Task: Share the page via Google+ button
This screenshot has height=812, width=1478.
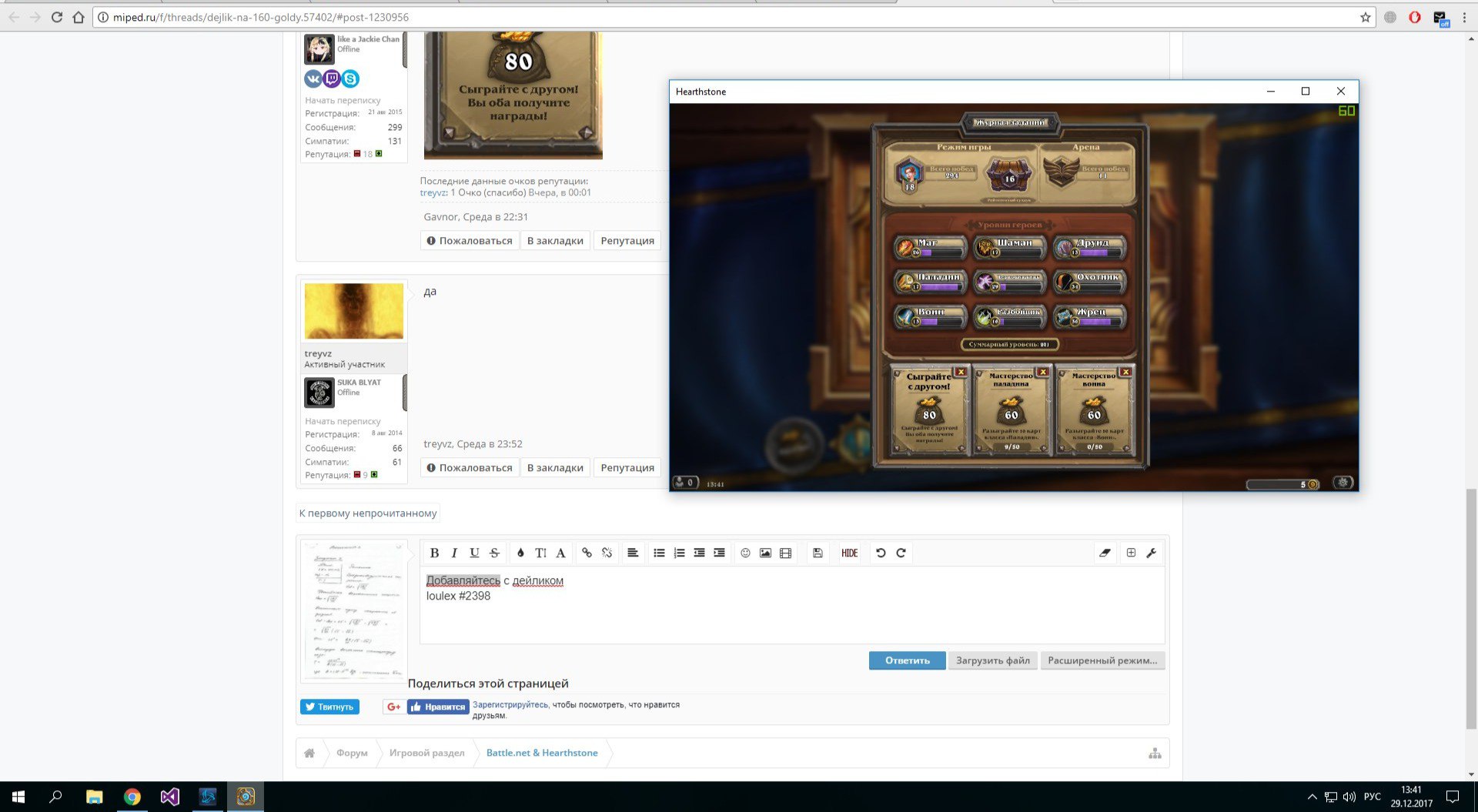Action: (x=393, y=707)
